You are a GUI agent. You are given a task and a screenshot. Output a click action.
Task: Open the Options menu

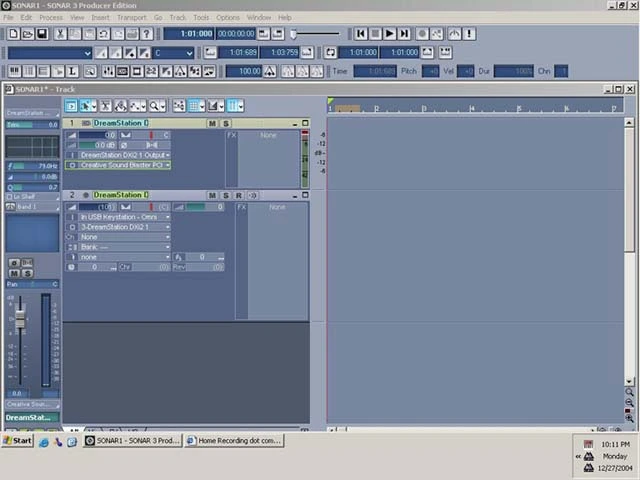(228, 18)
